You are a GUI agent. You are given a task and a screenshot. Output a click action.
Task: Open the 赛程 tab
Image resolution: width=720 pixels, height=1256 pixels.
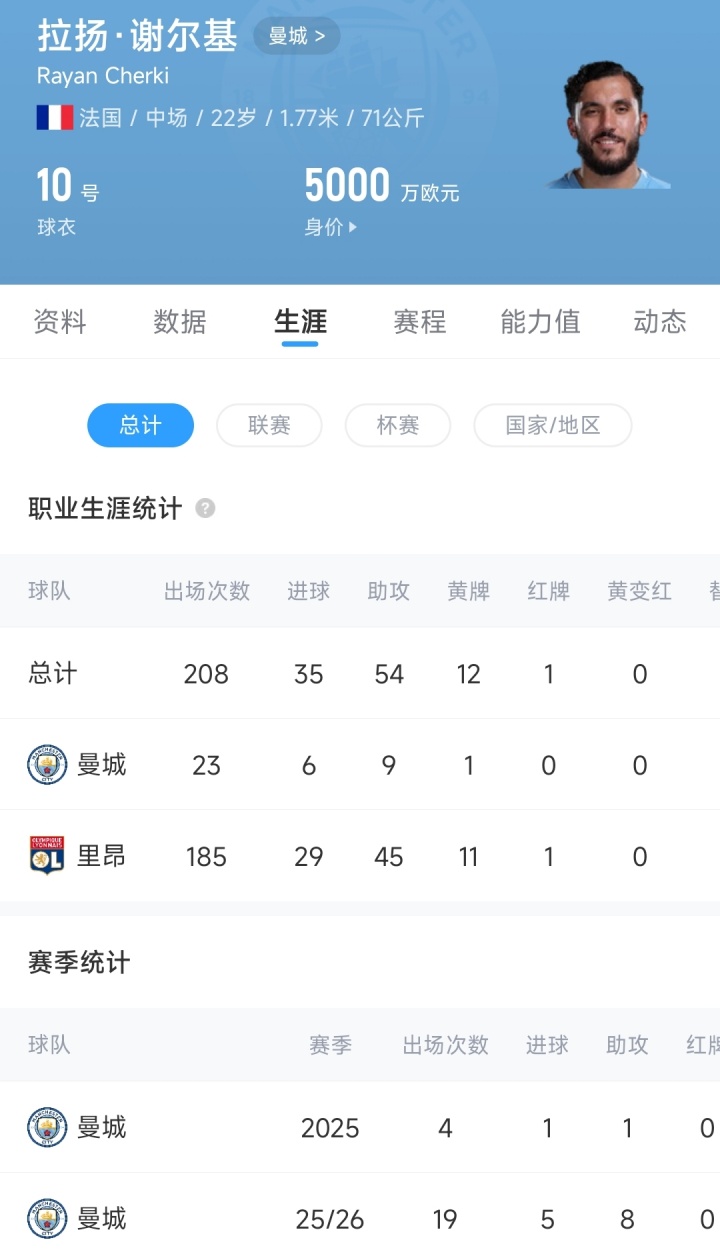(419, 322)
